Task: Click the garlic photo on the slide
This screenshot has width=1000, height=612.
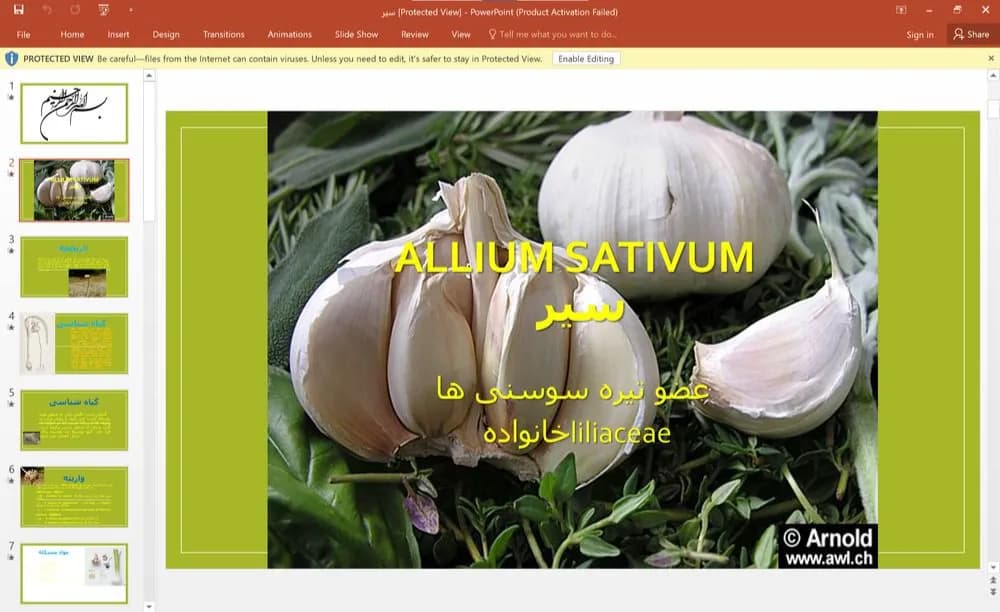Action: pyautogui.click(x=572, y=340)
